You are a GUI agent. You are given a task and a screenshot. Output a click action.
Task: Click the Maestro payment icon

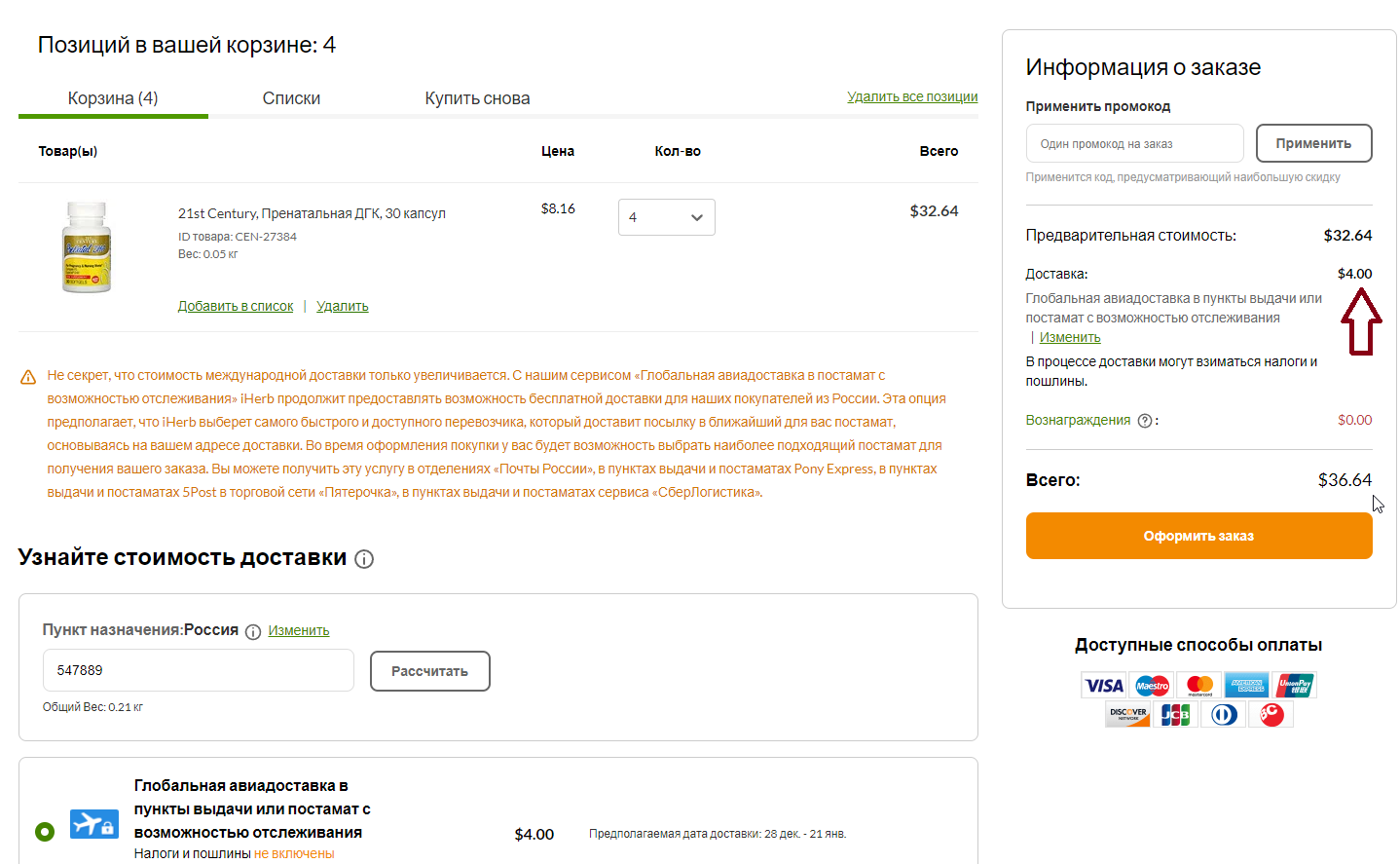[x=1152, y=686]
